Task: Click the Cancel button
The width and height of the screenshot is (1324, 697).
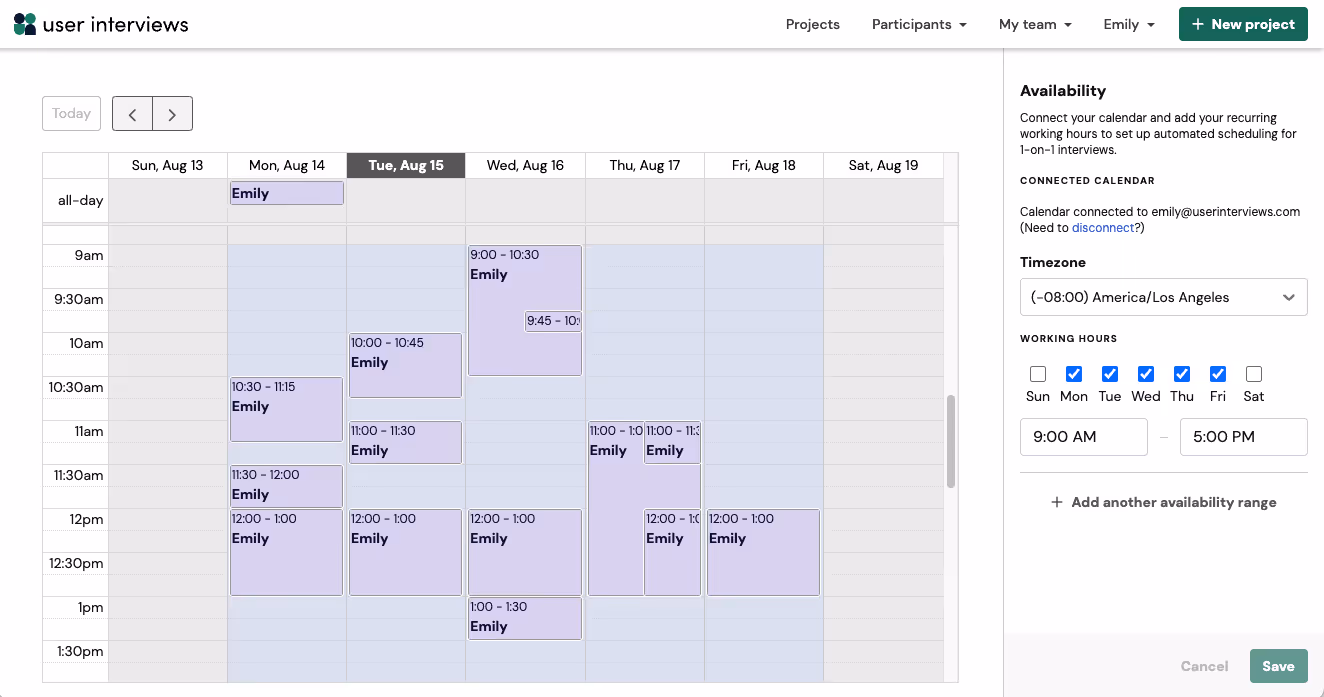Action: tap(1204, 666)
